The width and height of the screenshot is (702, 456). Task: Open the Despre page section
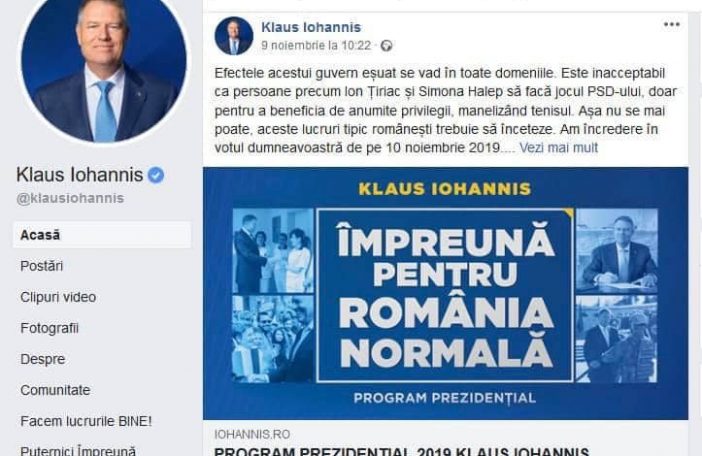pyautogui.click(x=43, y=359)
